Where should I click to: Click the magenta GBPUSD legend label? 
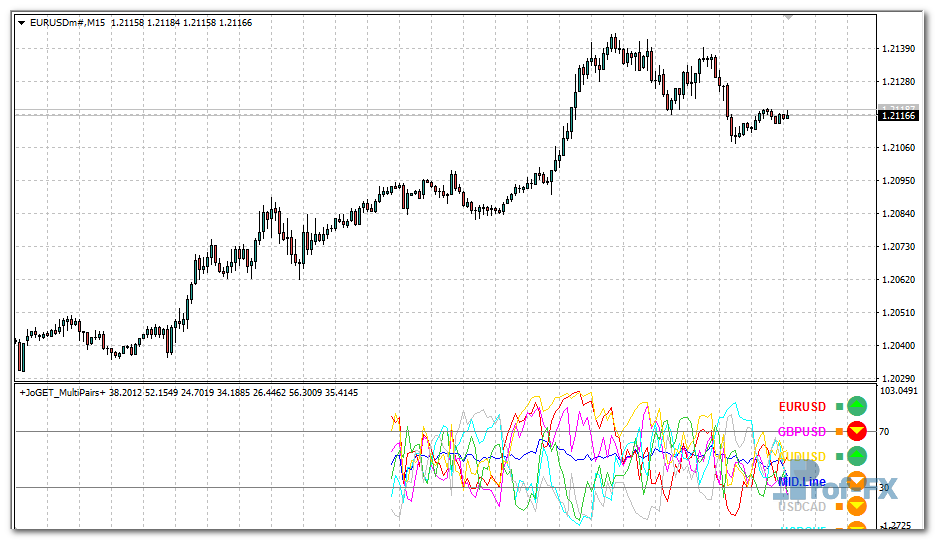[802, 432]
